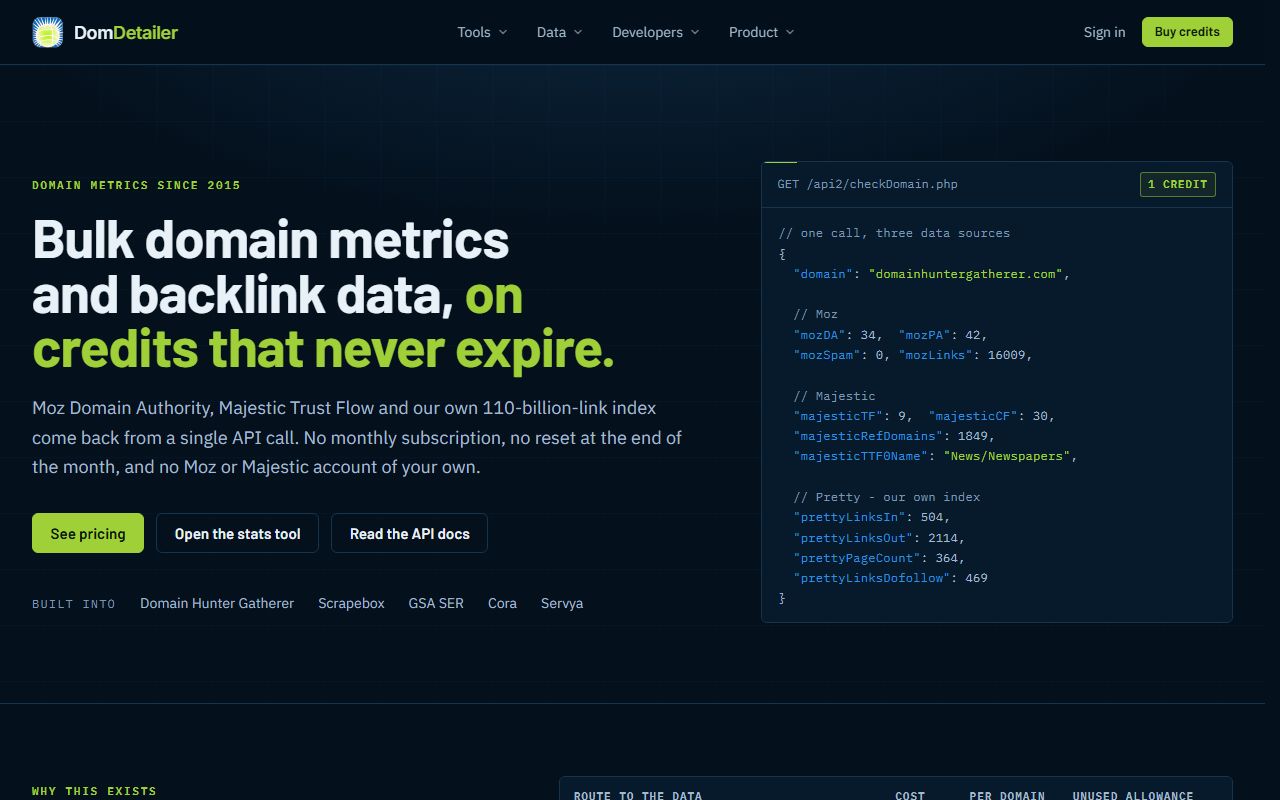Click the See pricing button
Viewport: 1280px width, 800px height.
click(88, 533)
